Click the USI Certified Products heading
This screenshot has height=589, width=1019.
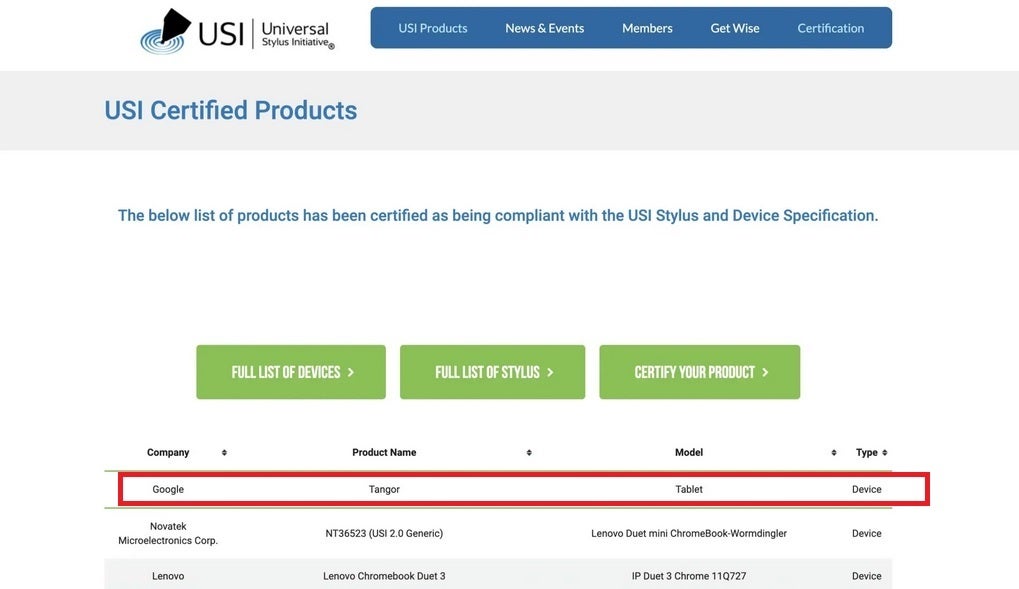(231, 111)
